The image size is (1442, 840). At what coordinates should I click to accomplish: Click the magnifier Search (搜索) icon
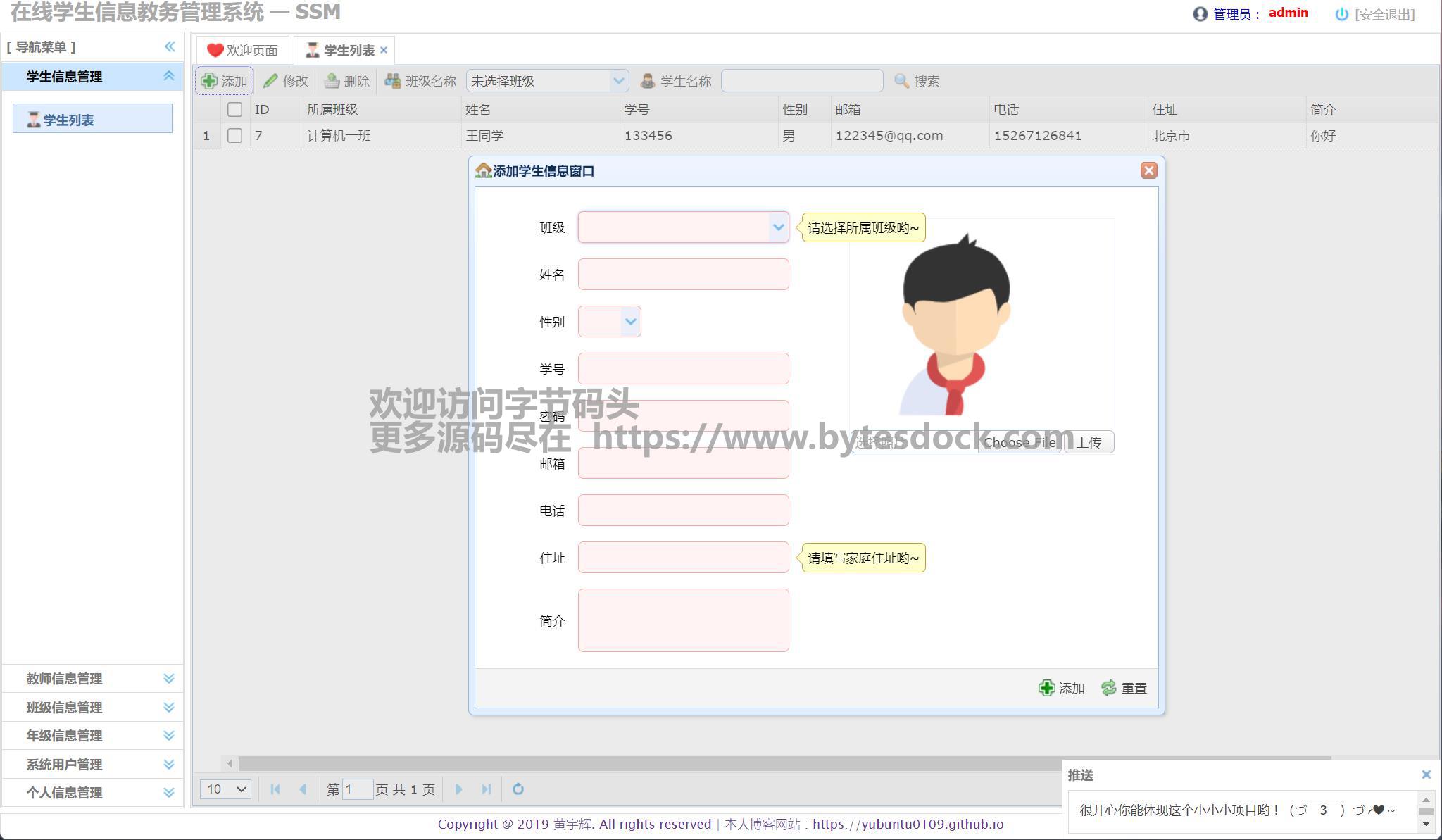pyautogui.click(x=901, y=81)
